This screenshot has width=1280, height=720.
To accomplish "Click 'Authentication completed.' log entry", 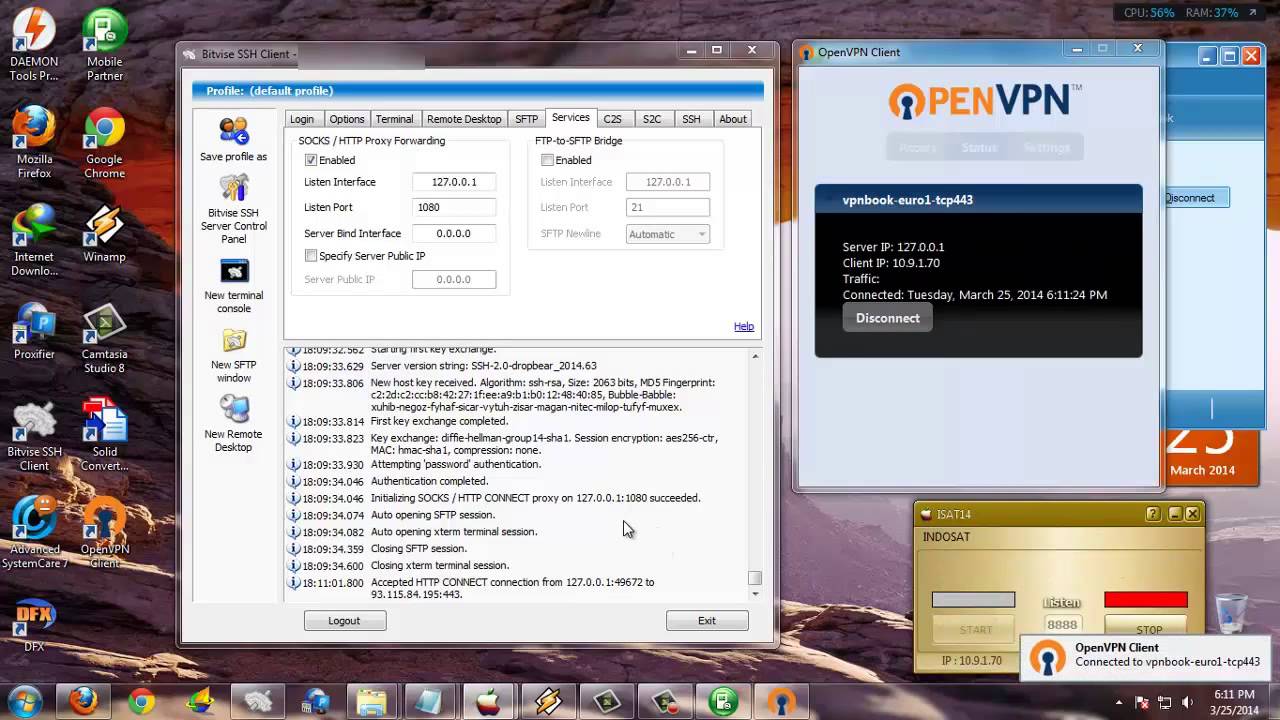I will 429,481.
